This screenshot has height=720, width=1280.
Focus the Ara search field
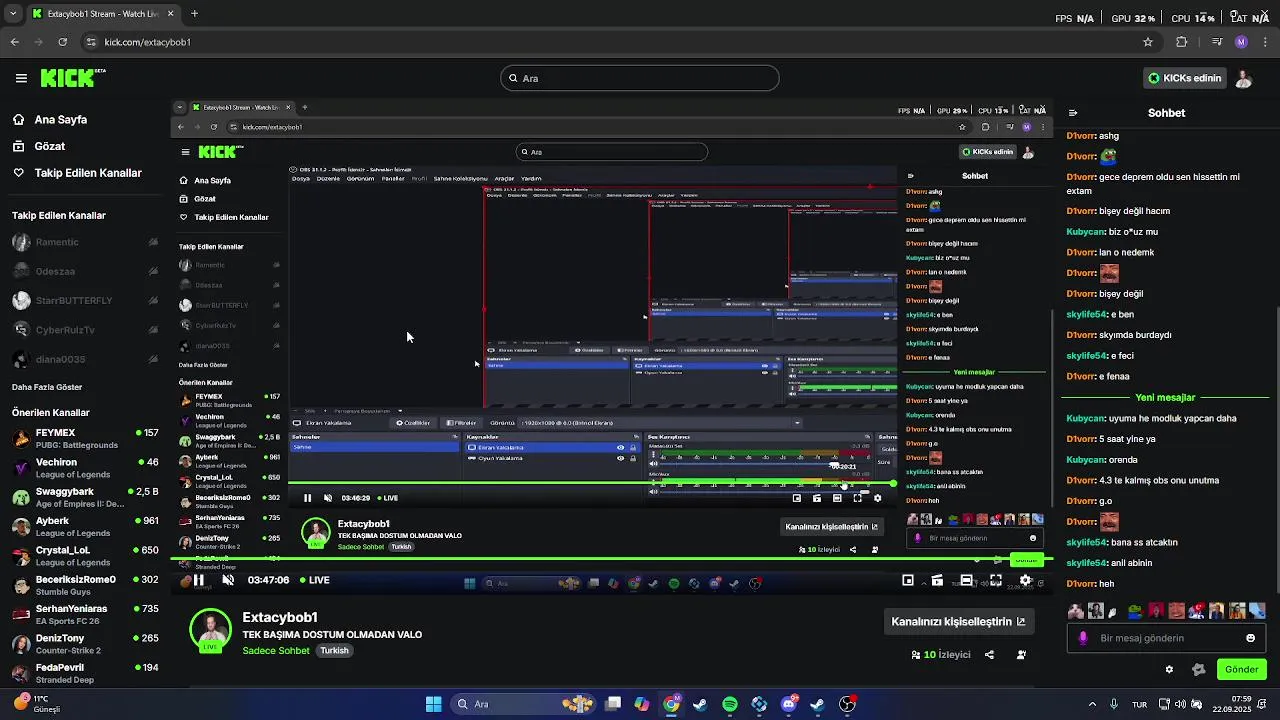click(x=640, y=78)
